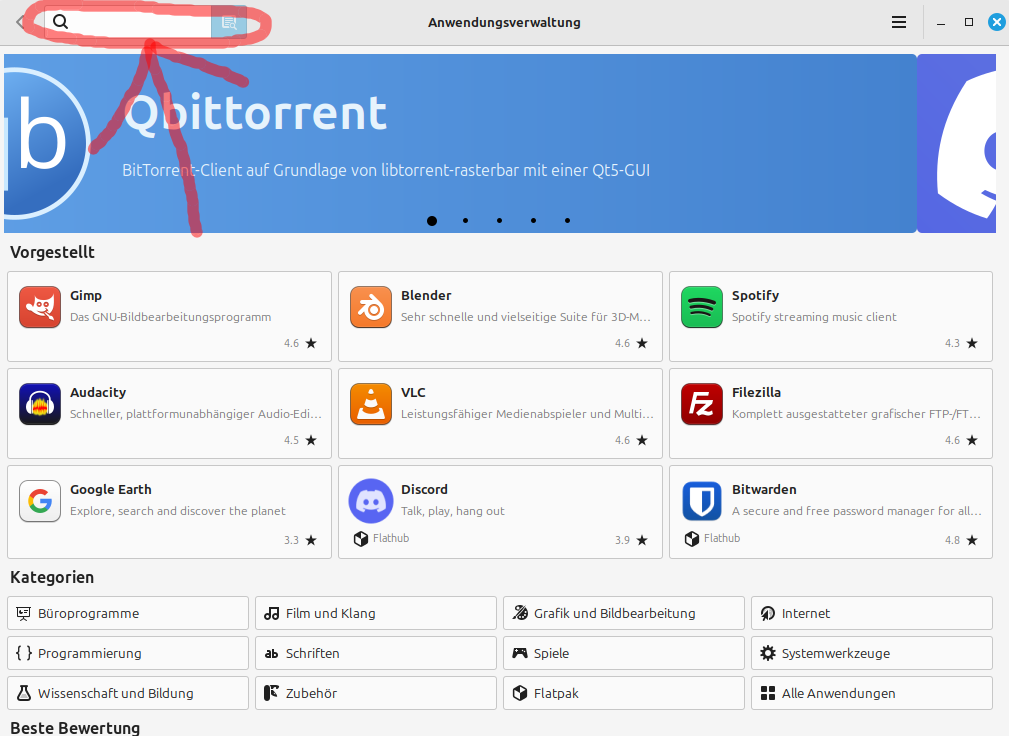Maximize the Anwendungsverwaltung window
1009x736 pixels.
click(968, 23)
